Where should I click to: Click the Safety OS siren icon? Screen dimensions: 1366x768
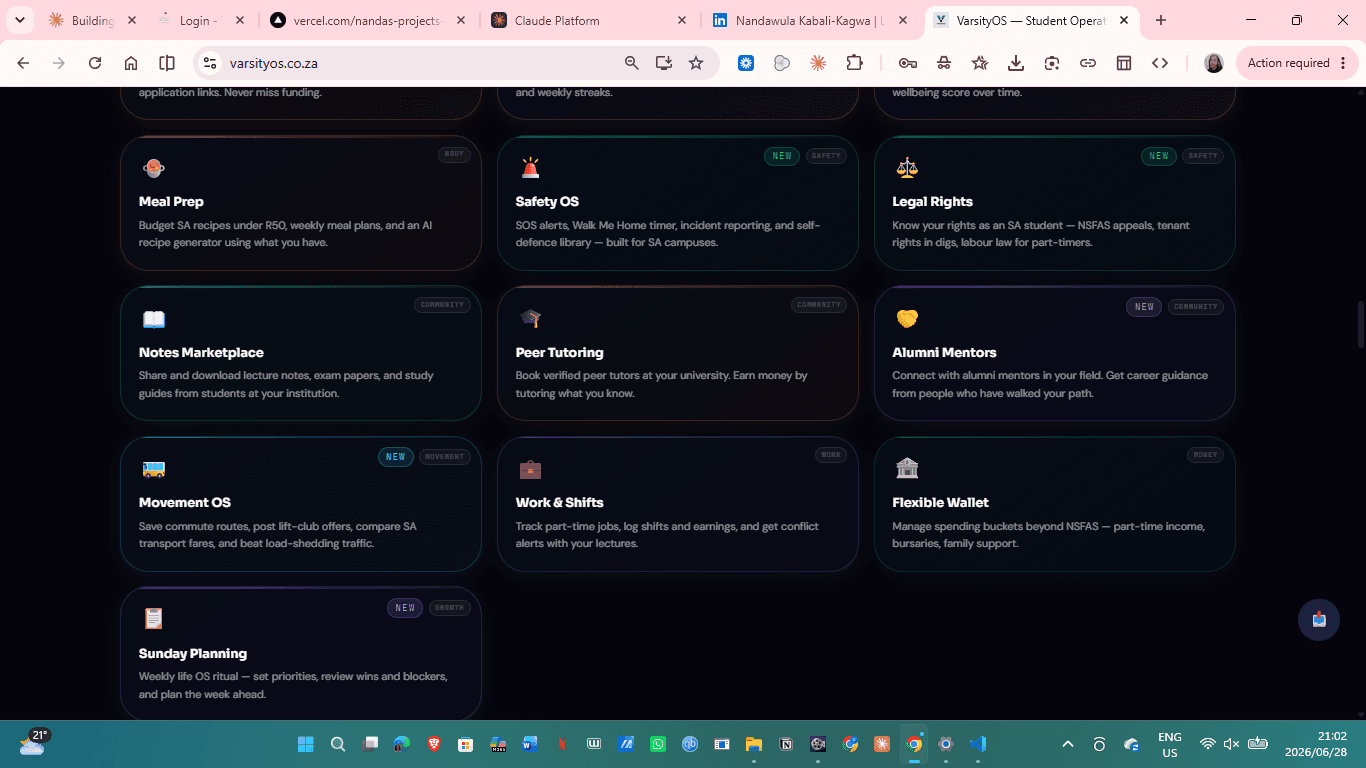(530, 168)
